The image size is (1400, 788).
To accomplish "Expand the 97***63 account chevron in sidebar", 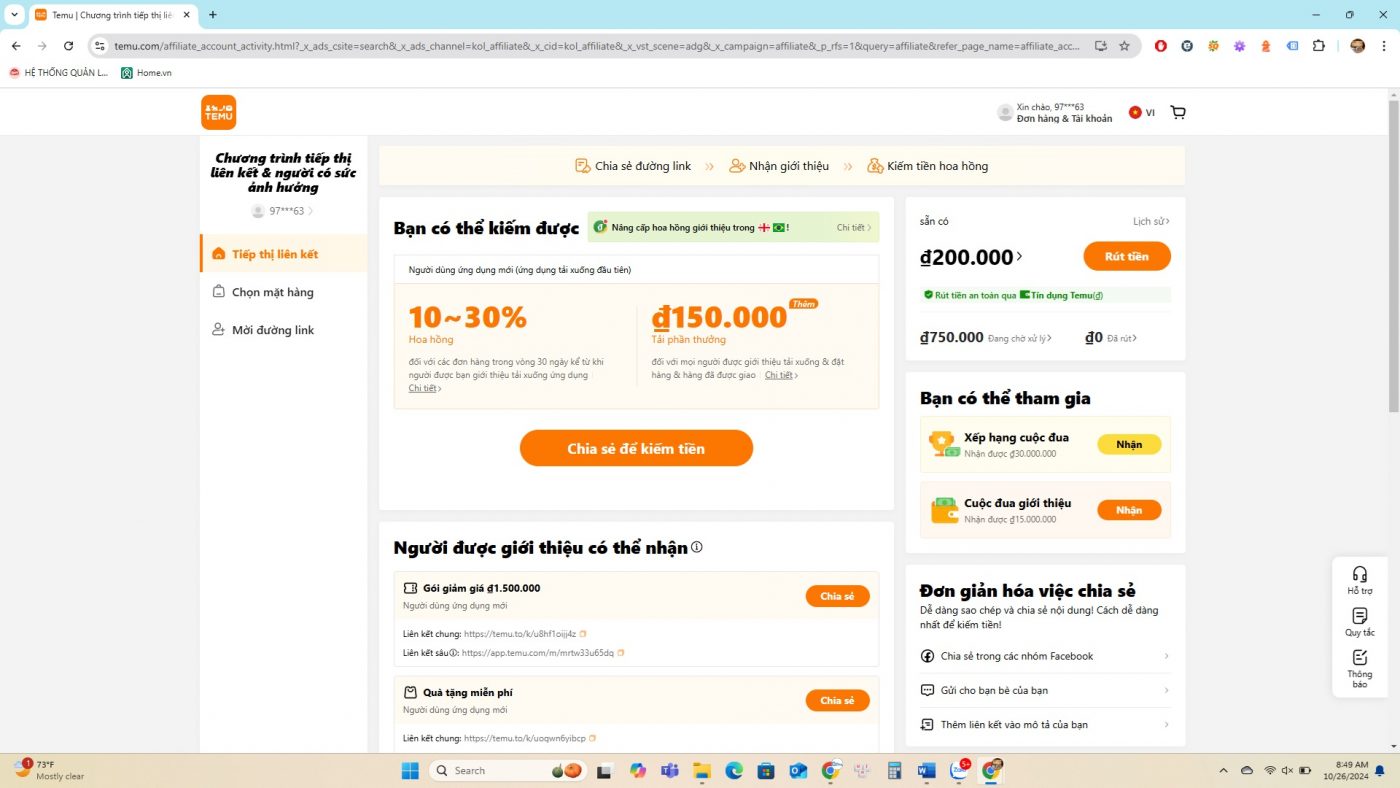I will [310, 211].
